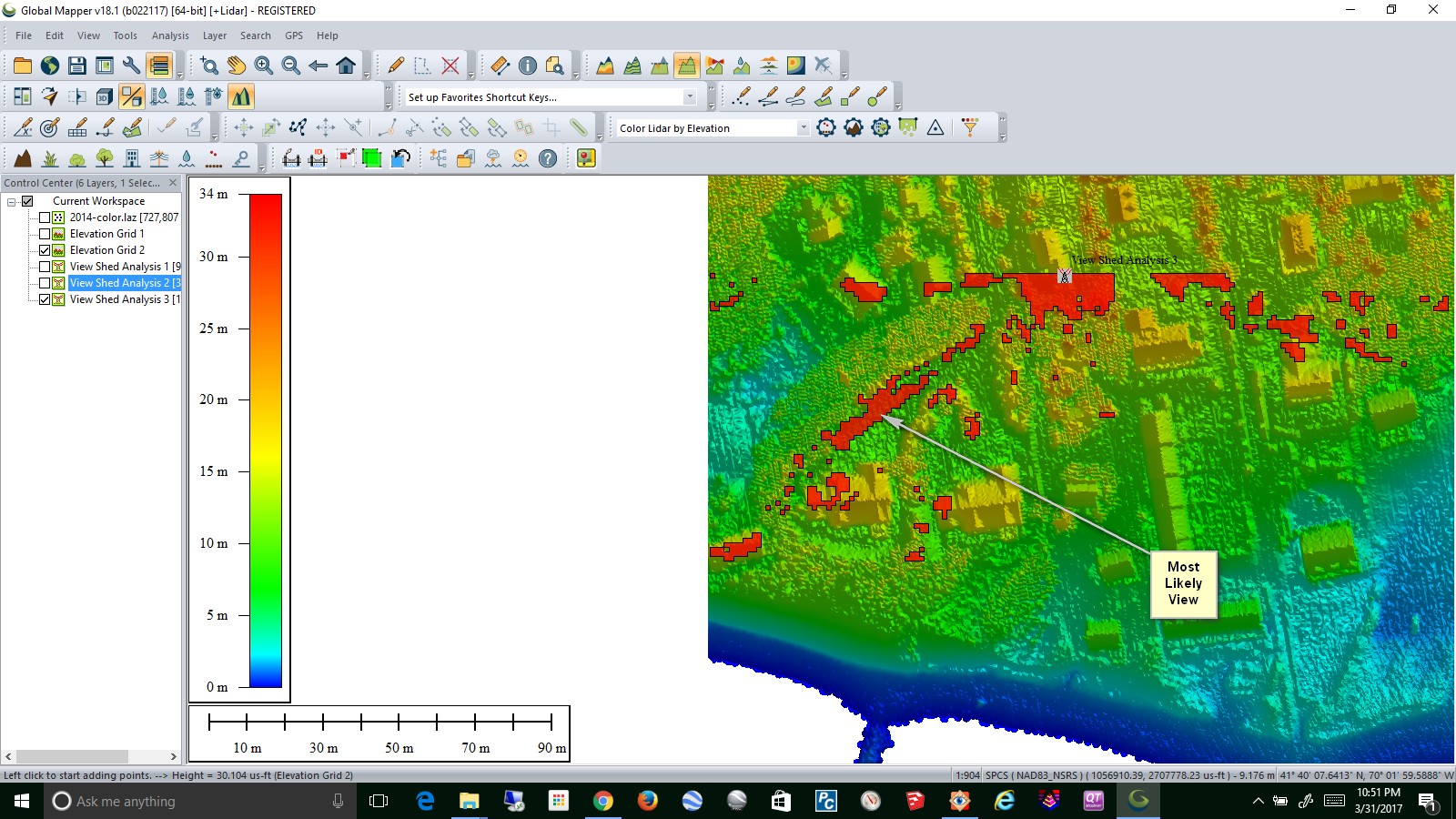Toggle the Control Center overlay icon

pyautogui.click(x=159, y=66)
